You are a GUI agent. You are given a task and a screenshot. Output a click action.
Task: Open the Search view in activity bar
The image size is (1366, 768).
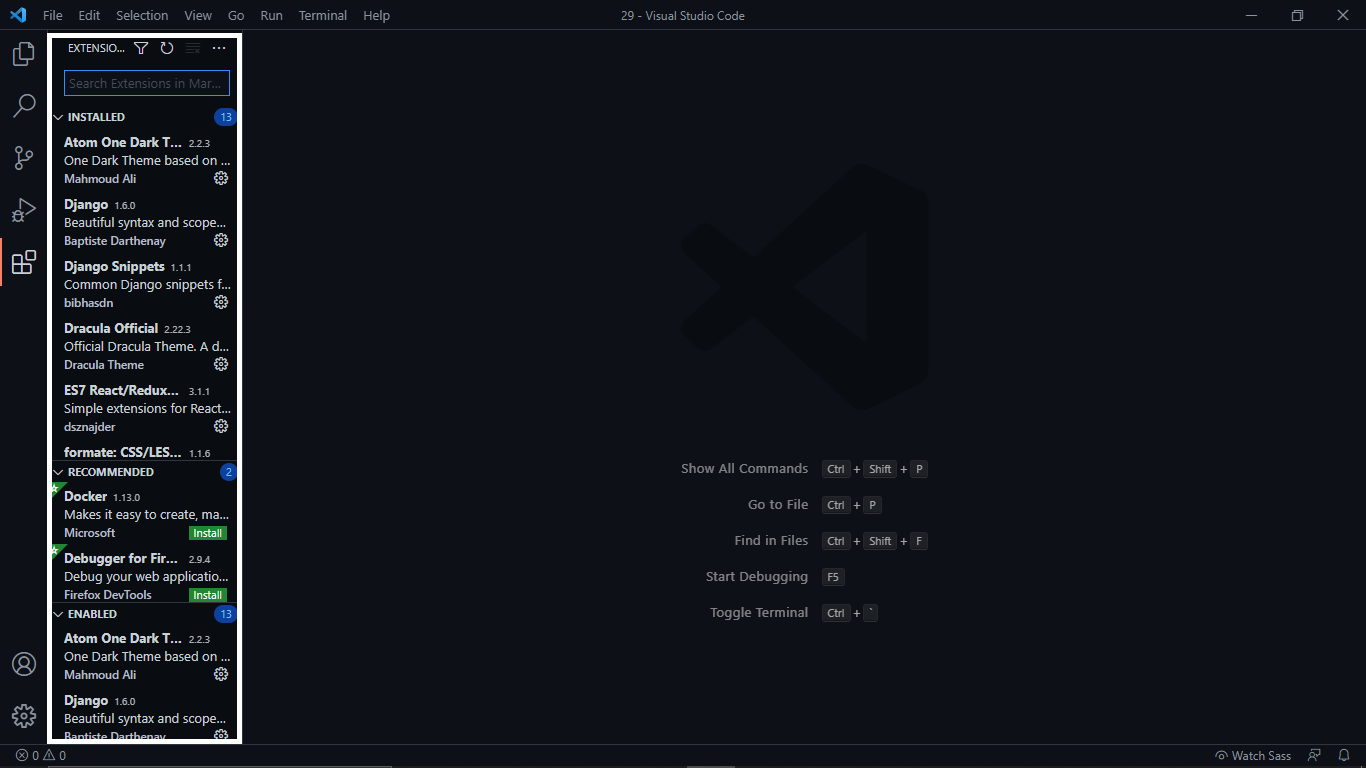pyautogui.click(x=24, y=106)
